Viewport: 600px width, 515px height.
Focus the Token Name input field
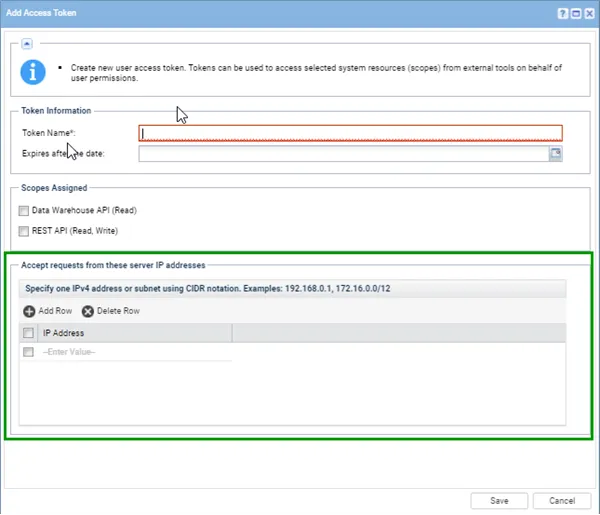(x=350, y=132)
